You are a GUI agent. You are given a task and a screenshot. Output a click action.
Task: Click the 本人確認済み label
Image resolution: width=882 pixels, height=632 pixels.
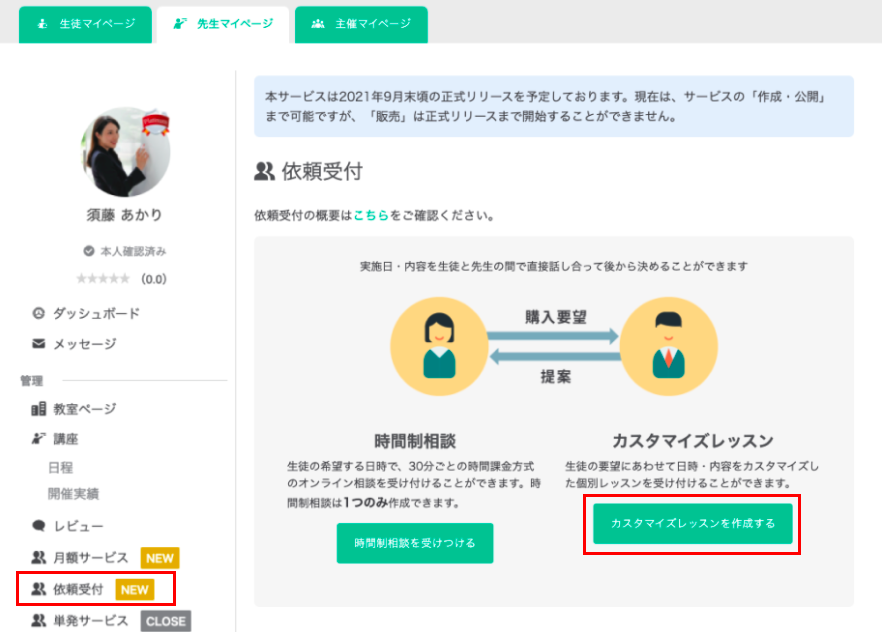pos(133,251)
